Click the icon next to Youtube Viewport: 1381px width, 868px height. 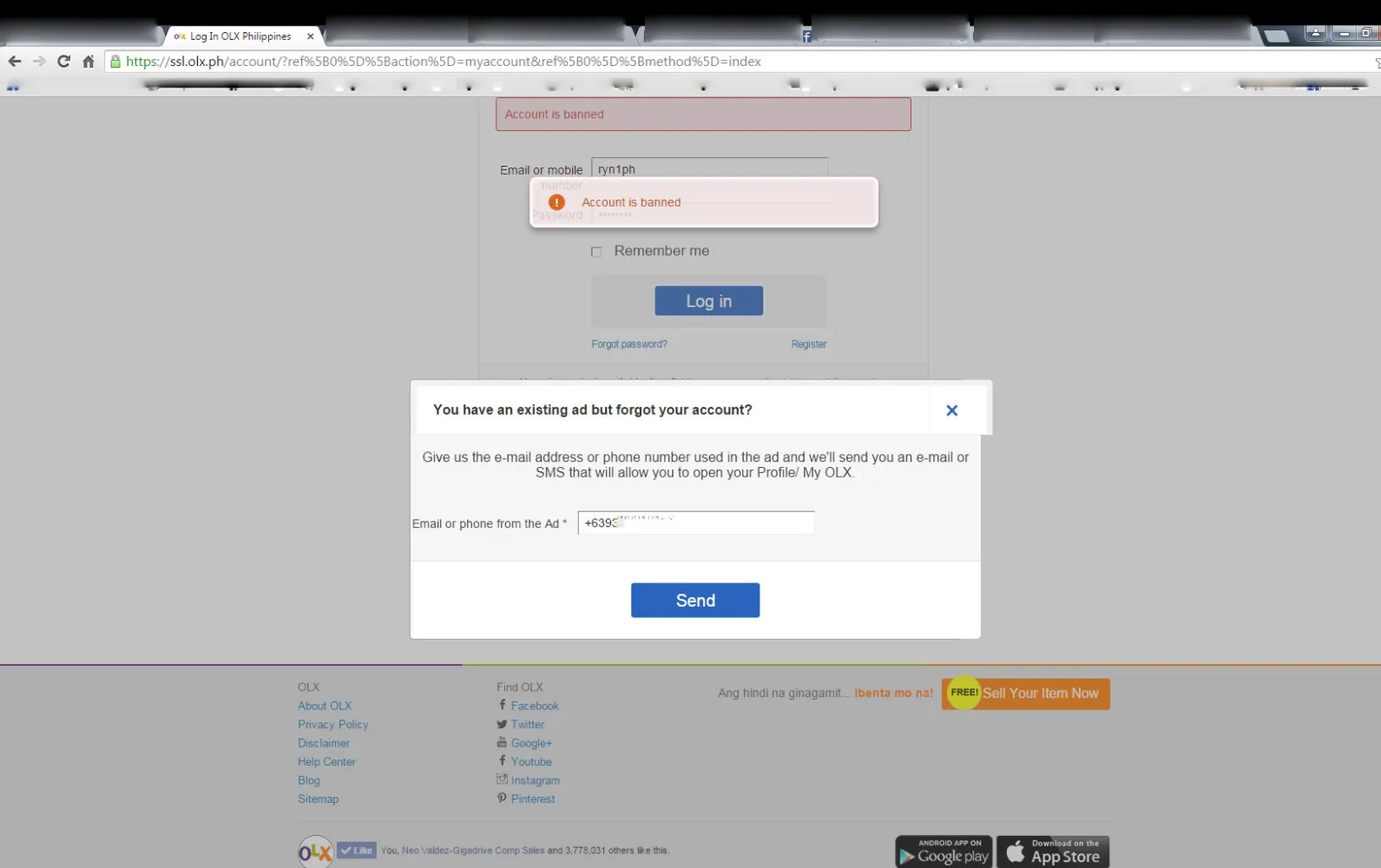(502, 760)
